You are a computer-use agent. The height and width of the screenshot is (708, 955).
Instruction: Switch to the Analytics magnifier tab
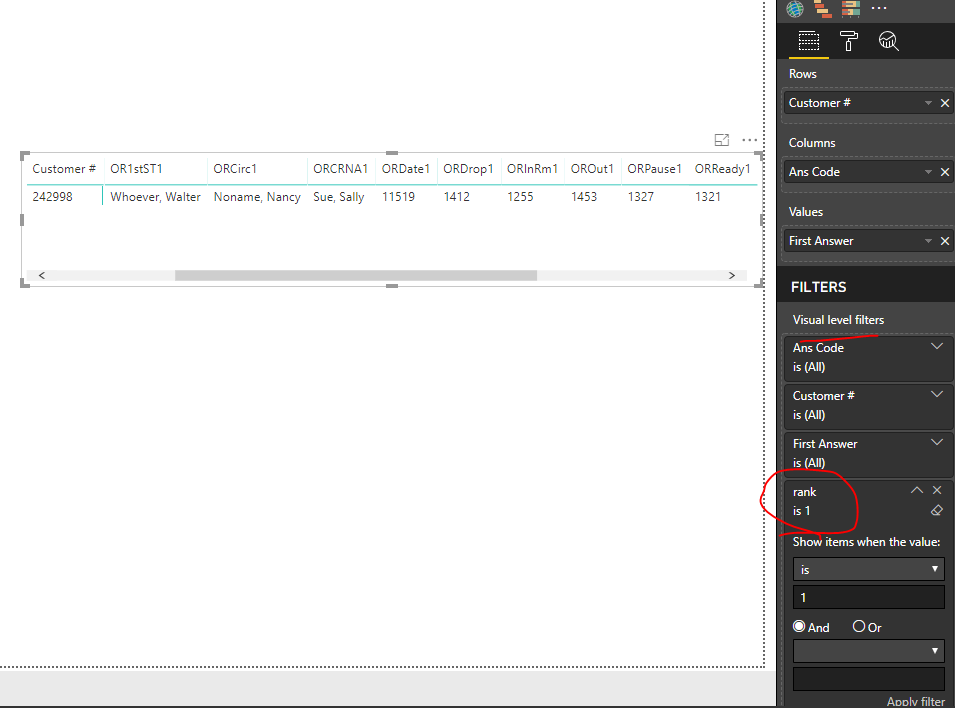tap(889, 41)
